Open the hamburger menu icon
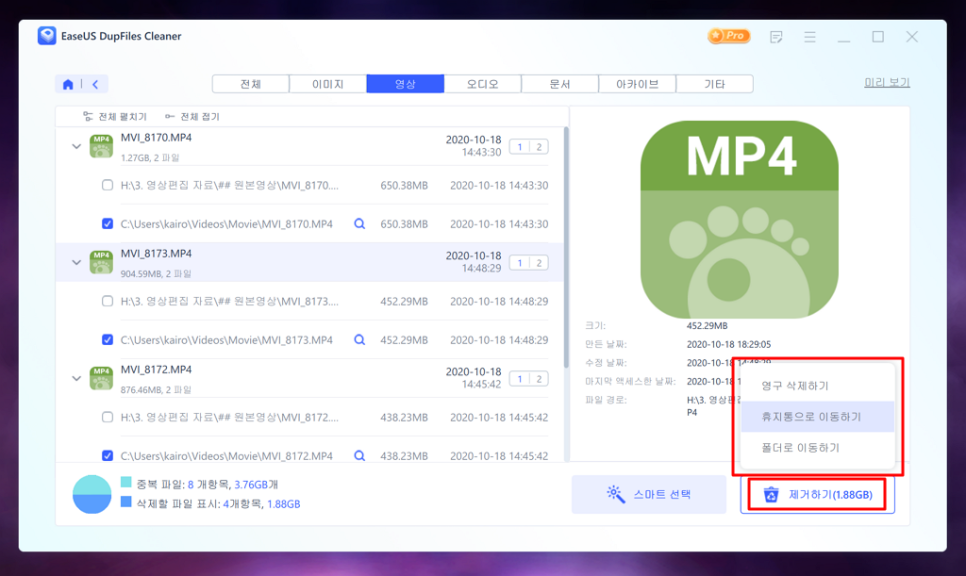 point(810,37)
